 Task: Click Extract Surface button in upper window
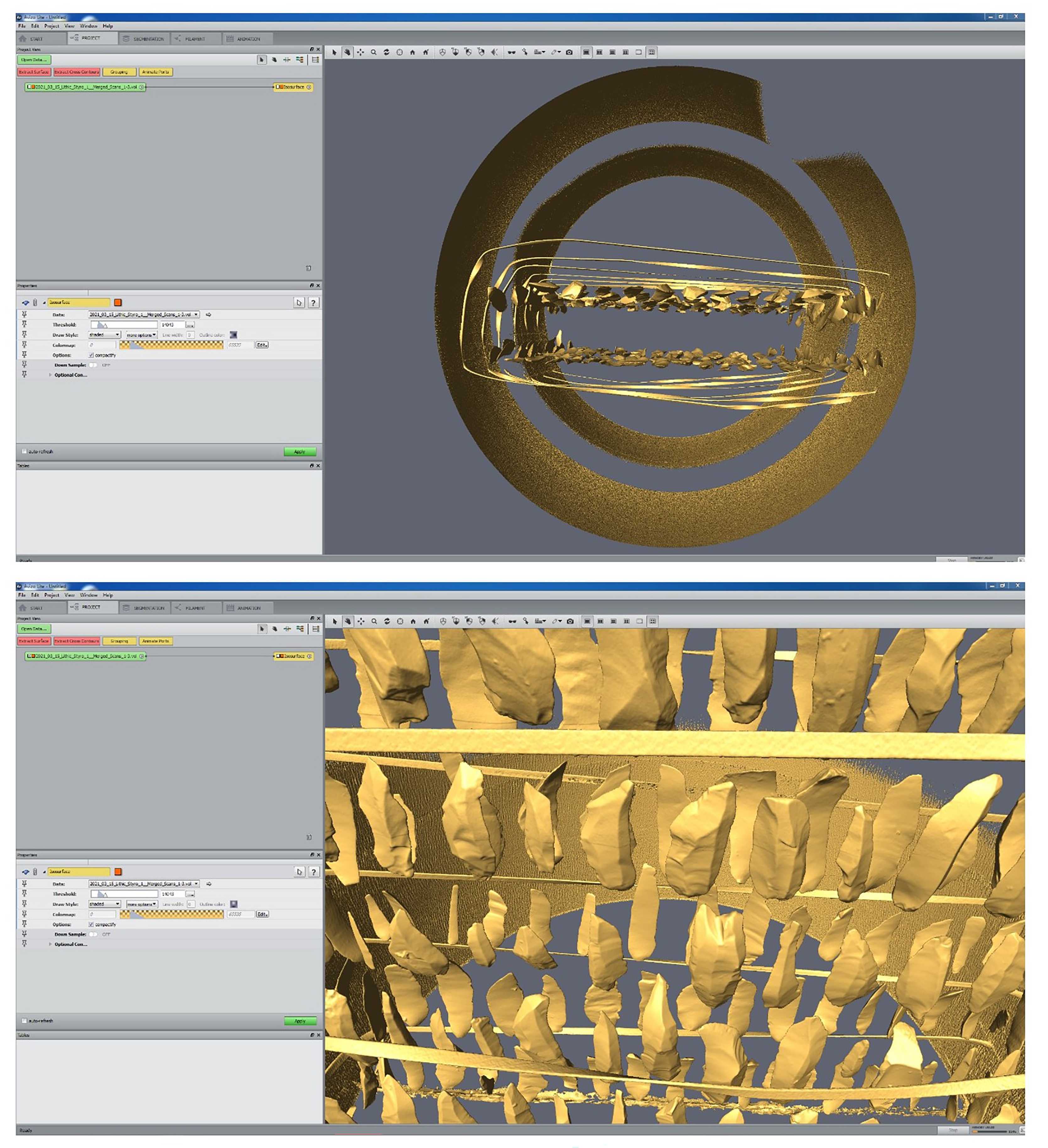click(34, 72)
